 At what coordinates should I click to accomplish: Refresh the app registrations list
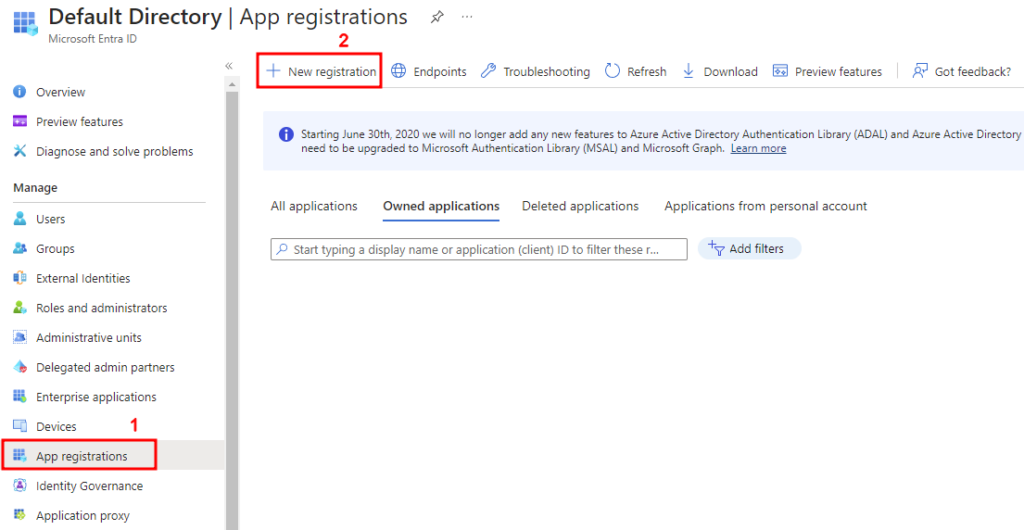(x=636, y=72)
